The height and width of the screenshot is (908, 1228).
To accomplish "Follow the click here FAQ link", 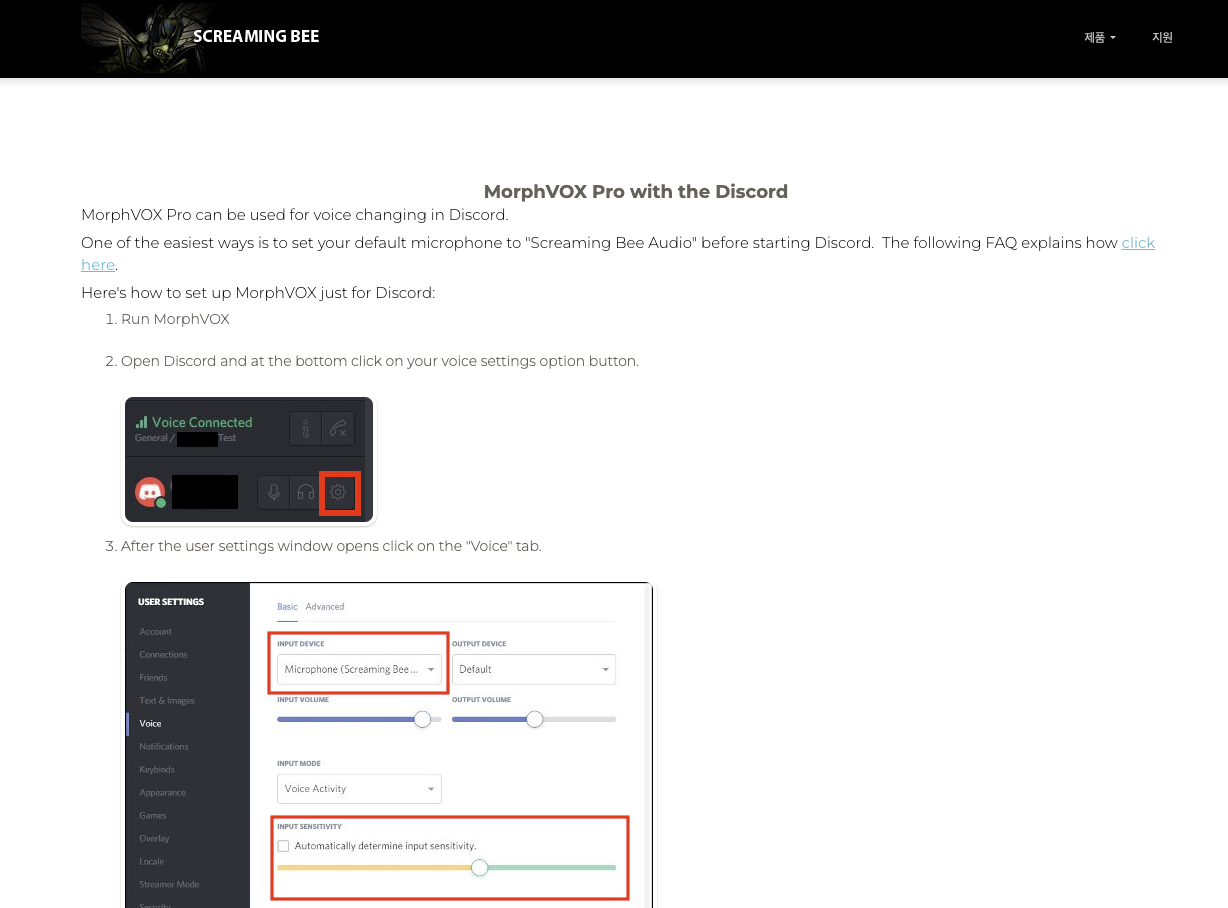I will pos(1139,243).
